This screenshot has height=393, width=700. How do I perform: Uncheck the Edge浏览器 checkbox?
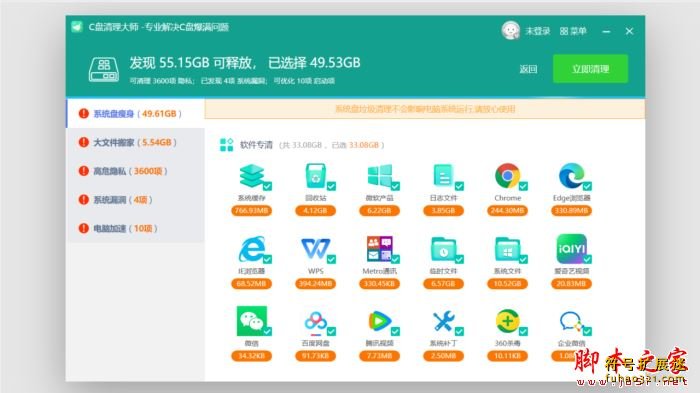587,186
